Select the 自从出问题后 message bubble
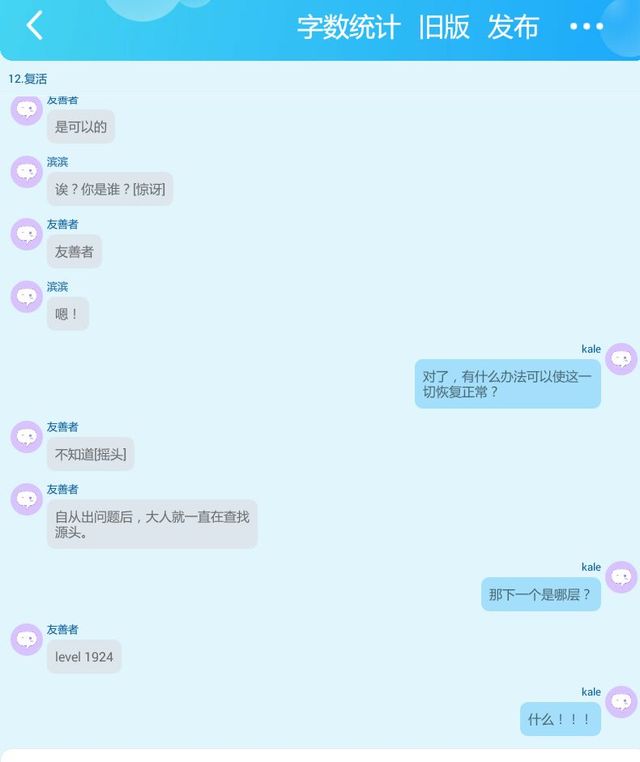This screenshot has width=640, height=762. (x=152, y=524)
